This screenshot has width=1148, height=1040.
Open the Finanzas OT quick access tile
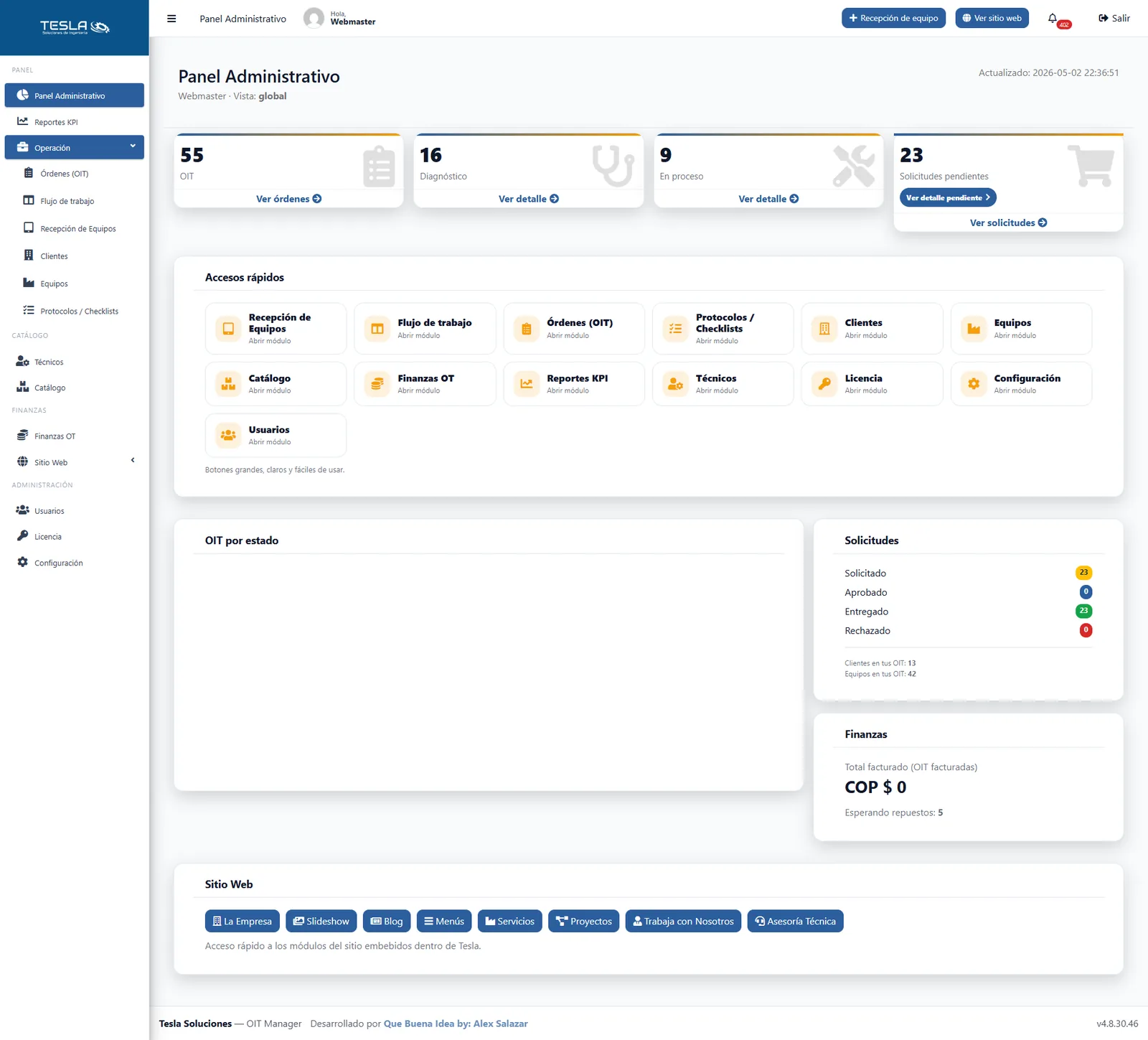tap(425, 384)
